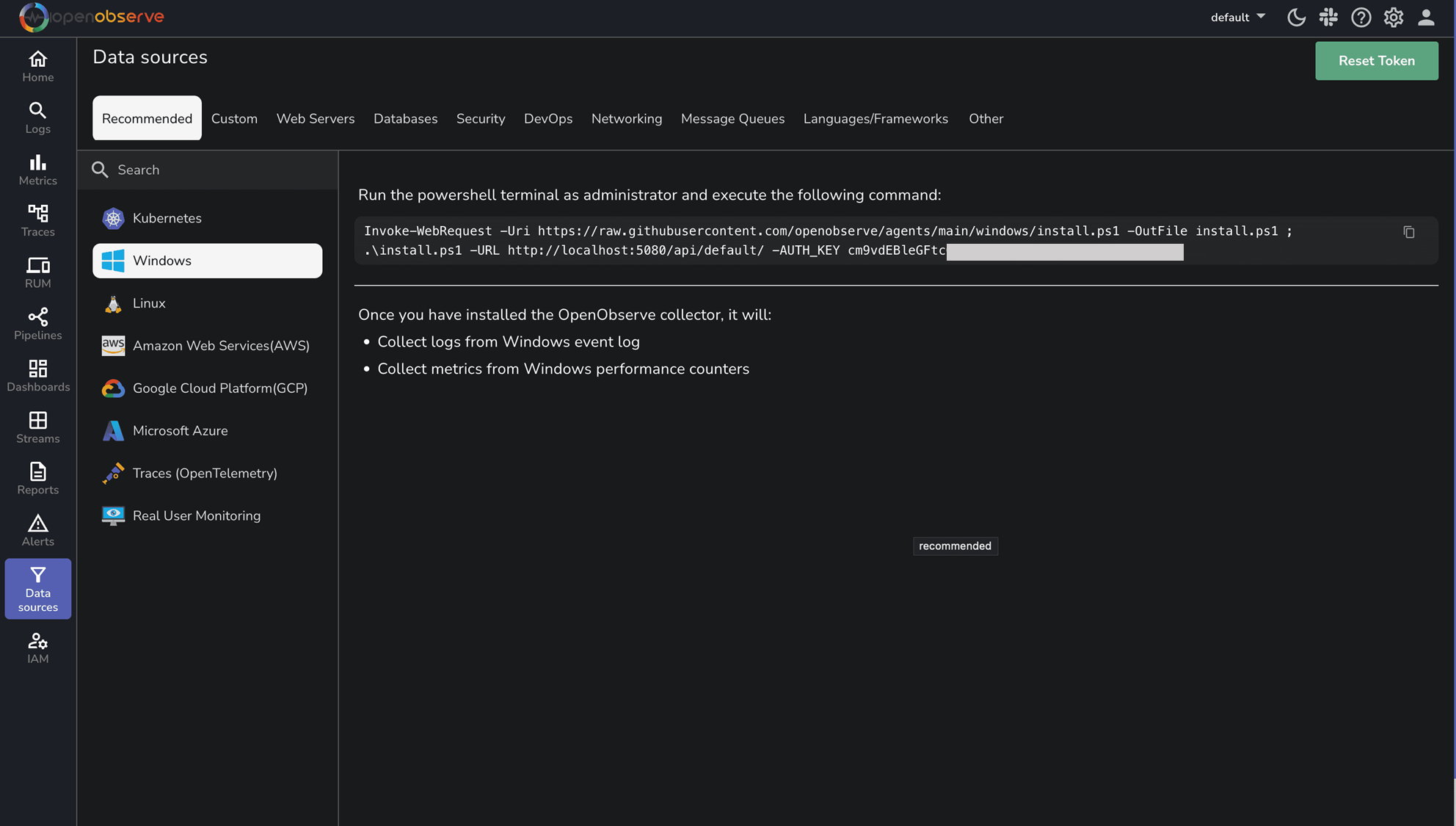Open the Dashboards panel

point(37,375)
